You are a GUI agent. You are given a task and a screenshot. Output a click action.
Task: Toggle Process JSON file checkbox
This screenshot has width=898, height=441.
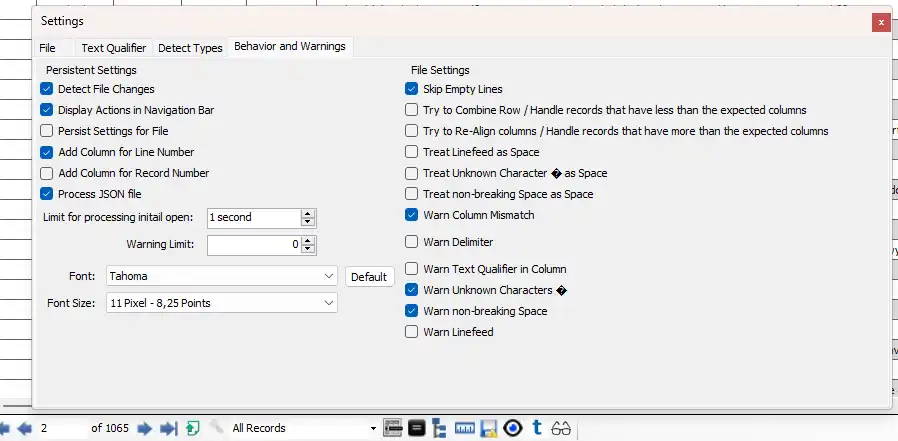point(46,194)
